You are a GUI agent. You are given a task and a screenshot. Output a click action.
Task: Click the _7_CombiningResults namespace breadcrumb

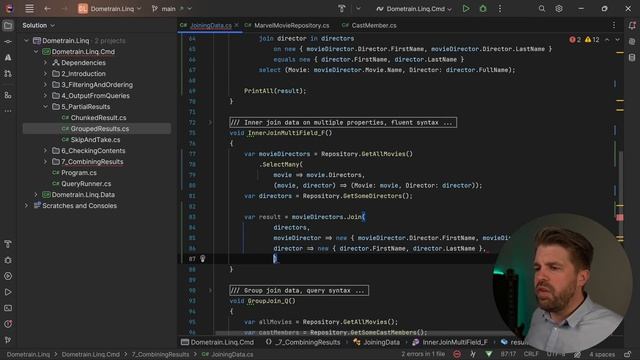tap(303, 342)
